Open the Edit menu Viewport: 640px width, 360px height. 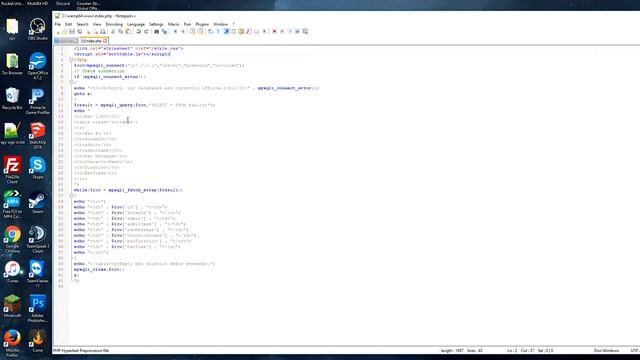[x=69, y=24]
